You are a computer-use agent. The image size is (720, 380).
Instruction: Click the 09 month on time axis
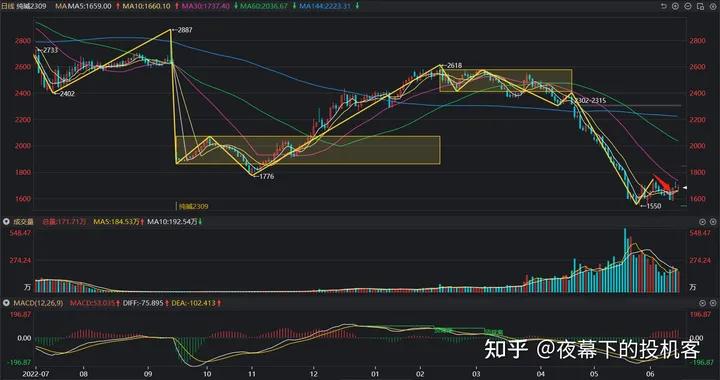coord(148,375)
